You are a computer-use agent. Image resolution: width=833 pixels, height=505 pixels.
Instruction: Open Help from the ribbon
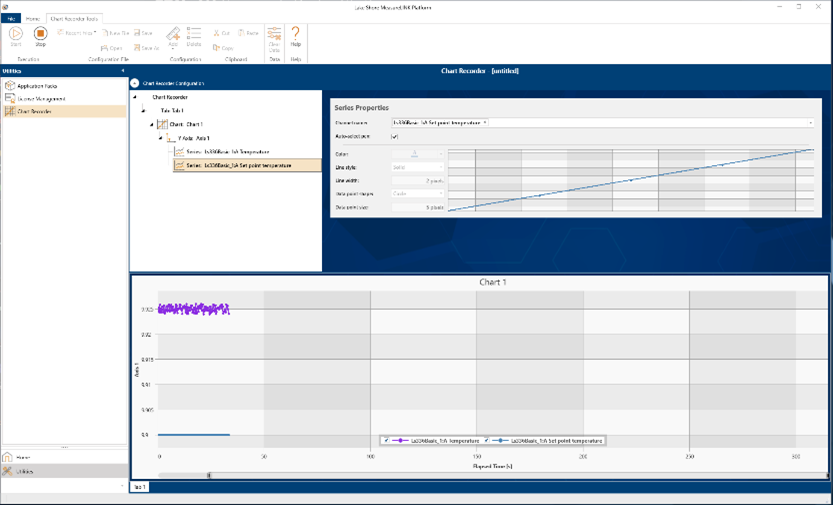[x=296, y=37]
